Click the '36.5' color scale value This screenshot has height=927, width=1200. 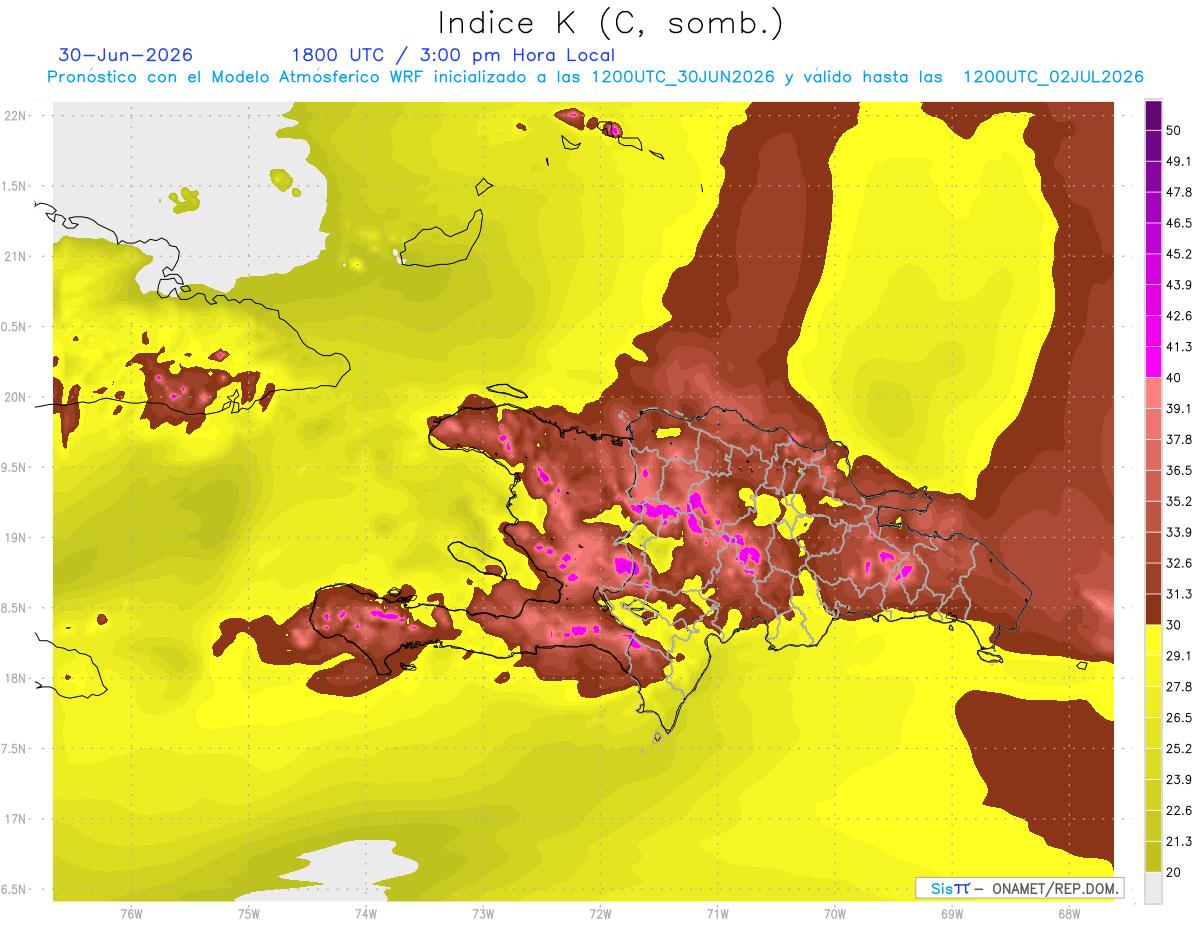point(1179,470)
